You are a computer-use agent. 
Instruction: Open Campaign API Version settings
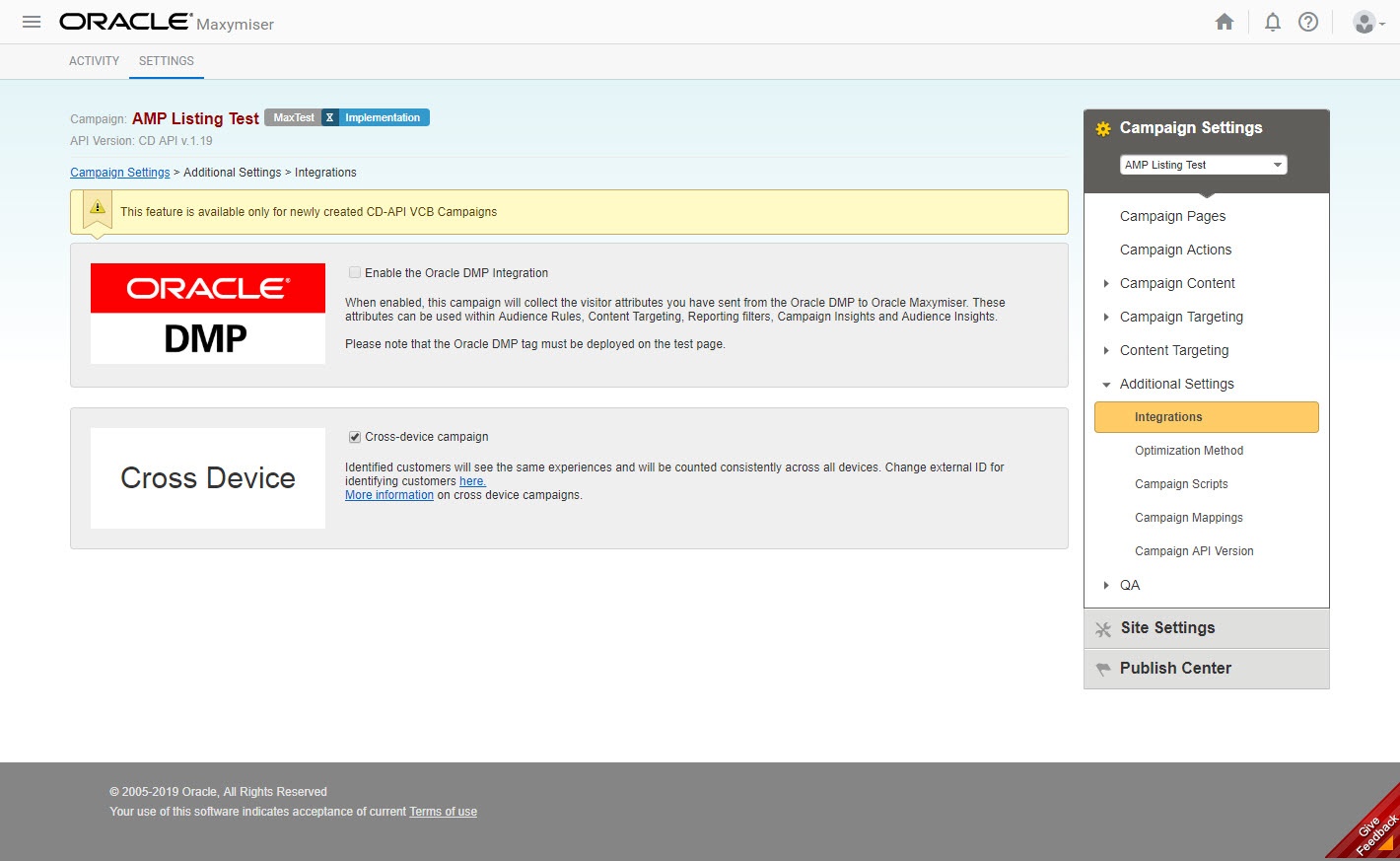[1194, 551]
